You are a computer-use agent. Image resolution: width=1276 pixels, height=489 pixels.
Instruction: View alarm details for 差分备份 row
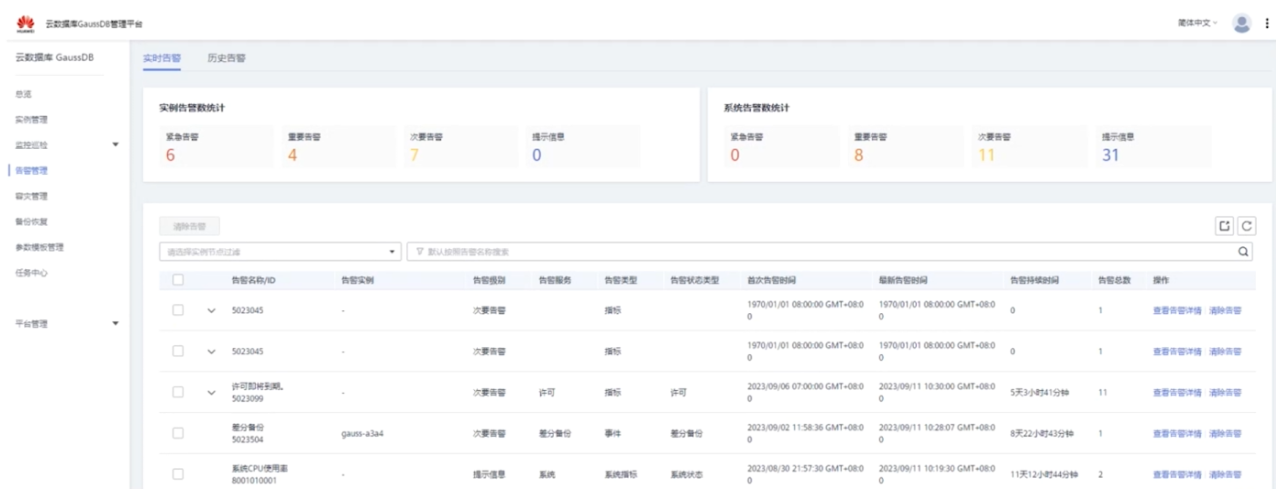[1178, 433]
